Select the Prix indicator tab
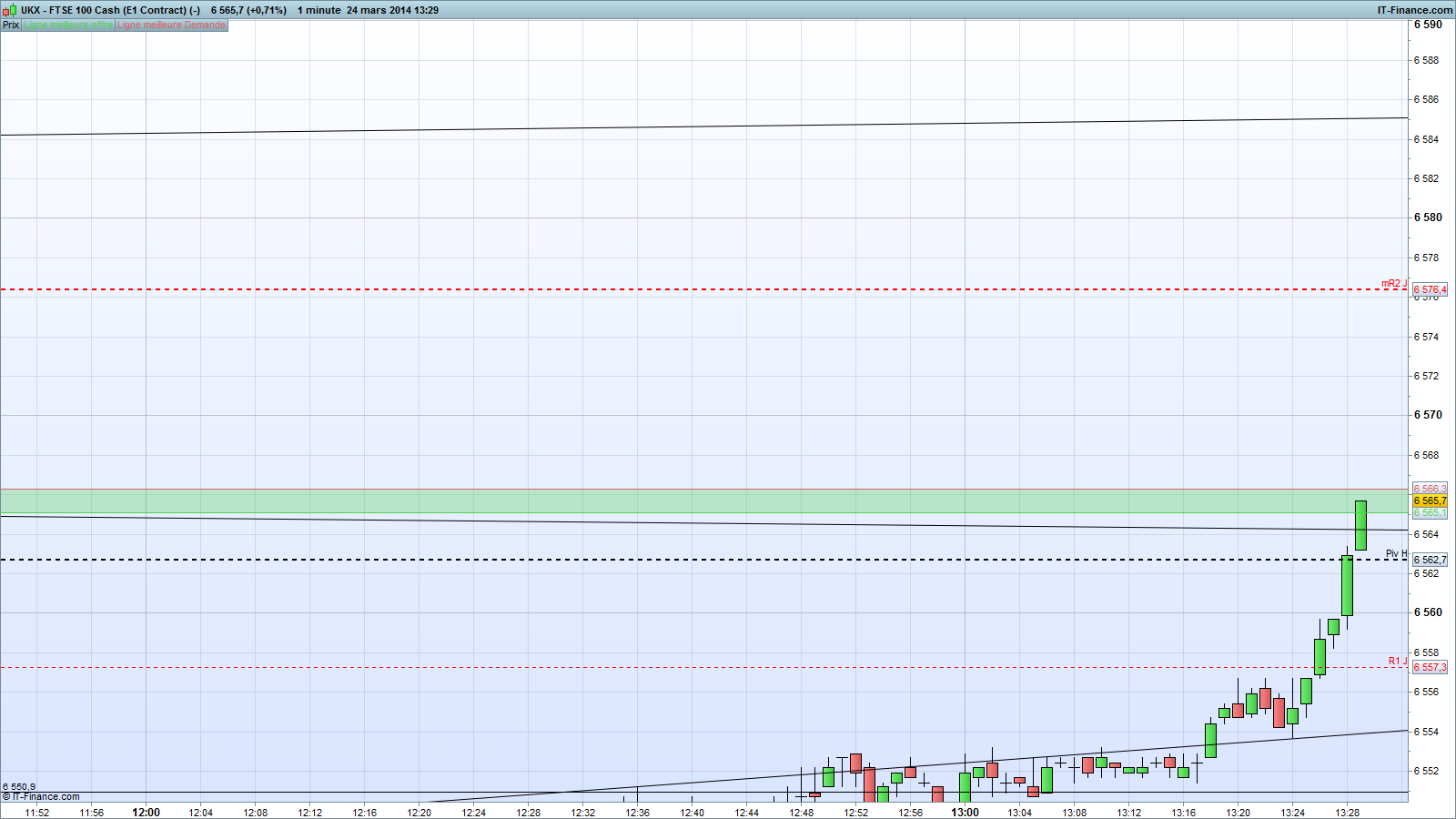This screenshot has height=819, width=1456. click(x=11, y=25)
